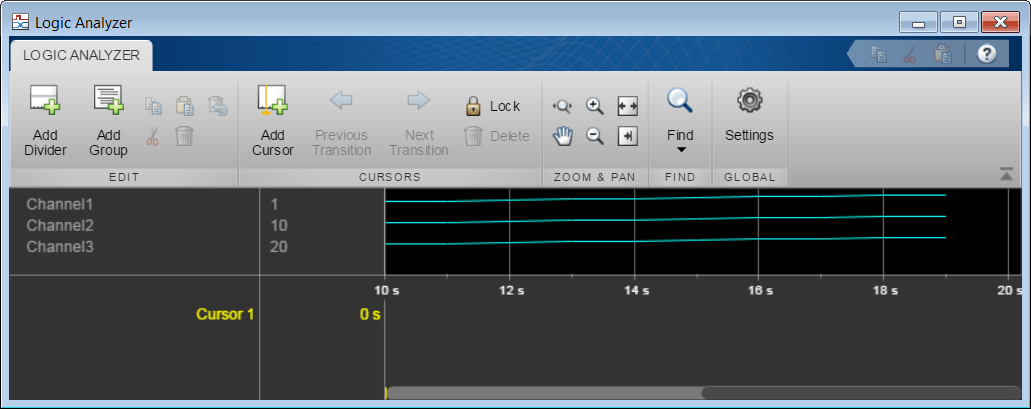Select the zoom in magnifier tool
Screen dimensions: 1031x409
point(594,106)
